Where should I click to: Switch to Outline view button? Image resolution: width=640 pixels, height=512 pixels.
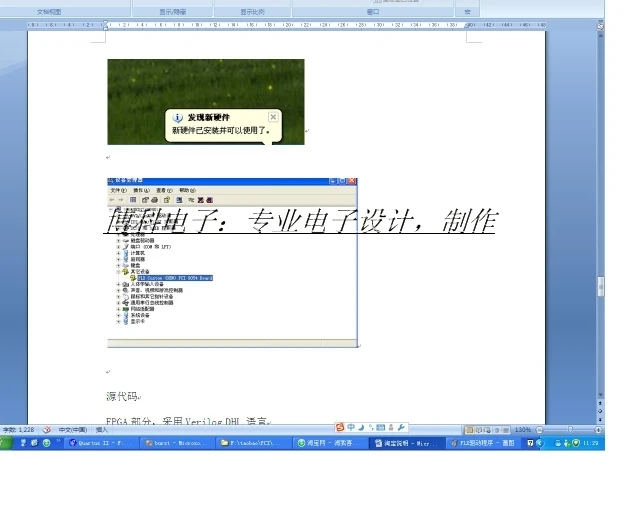(x=497, y=430)
